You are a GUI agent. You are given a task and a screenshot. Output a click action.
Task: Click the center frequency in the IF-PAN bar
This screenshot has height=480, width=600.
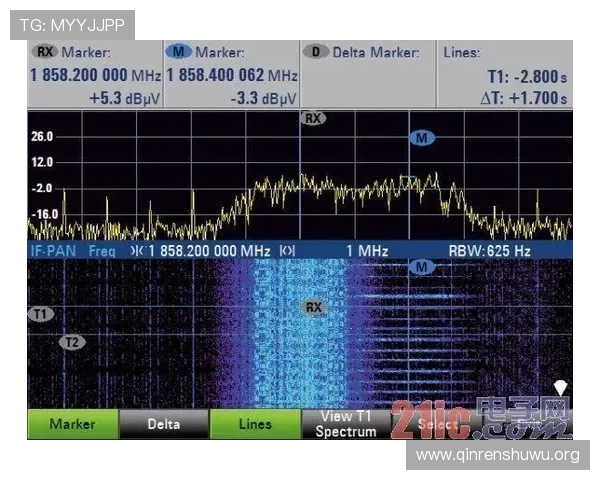point(209,251)
